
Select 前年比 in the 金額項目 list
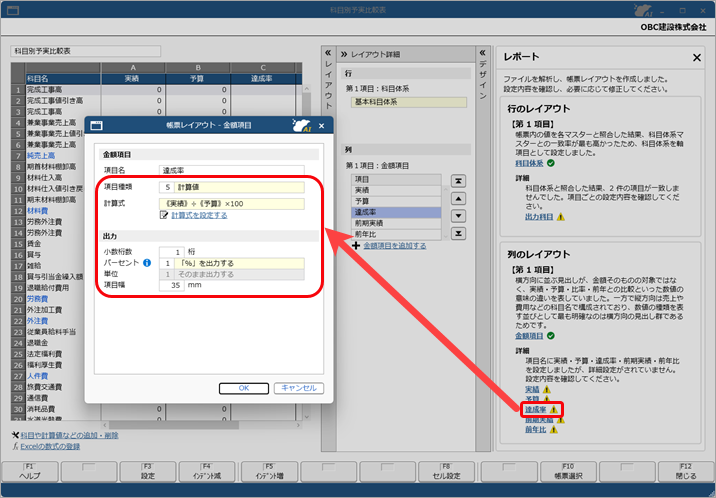point(396,234)
